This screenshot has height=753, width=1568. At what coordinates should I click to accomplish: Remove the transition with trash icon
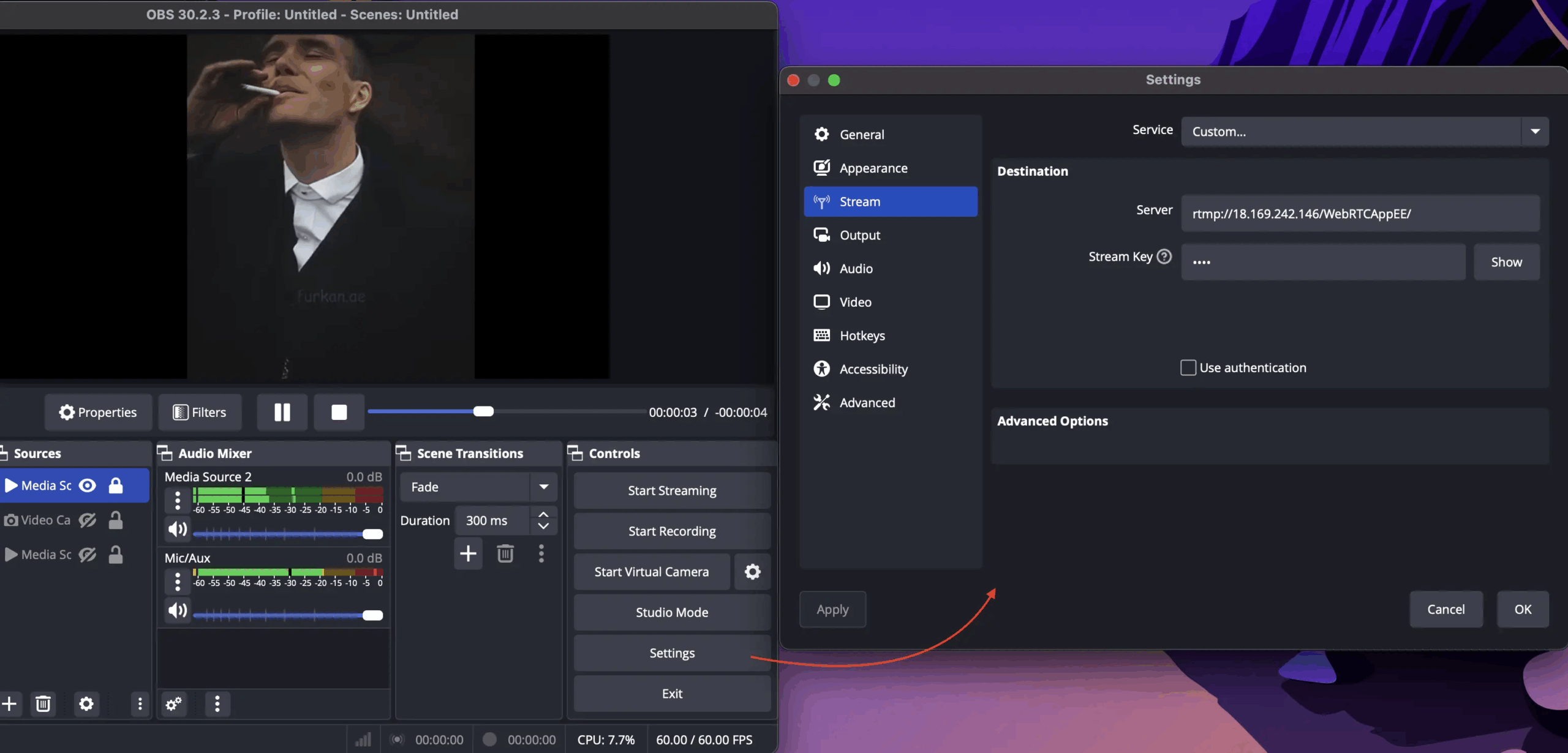[x=505, y=553]
